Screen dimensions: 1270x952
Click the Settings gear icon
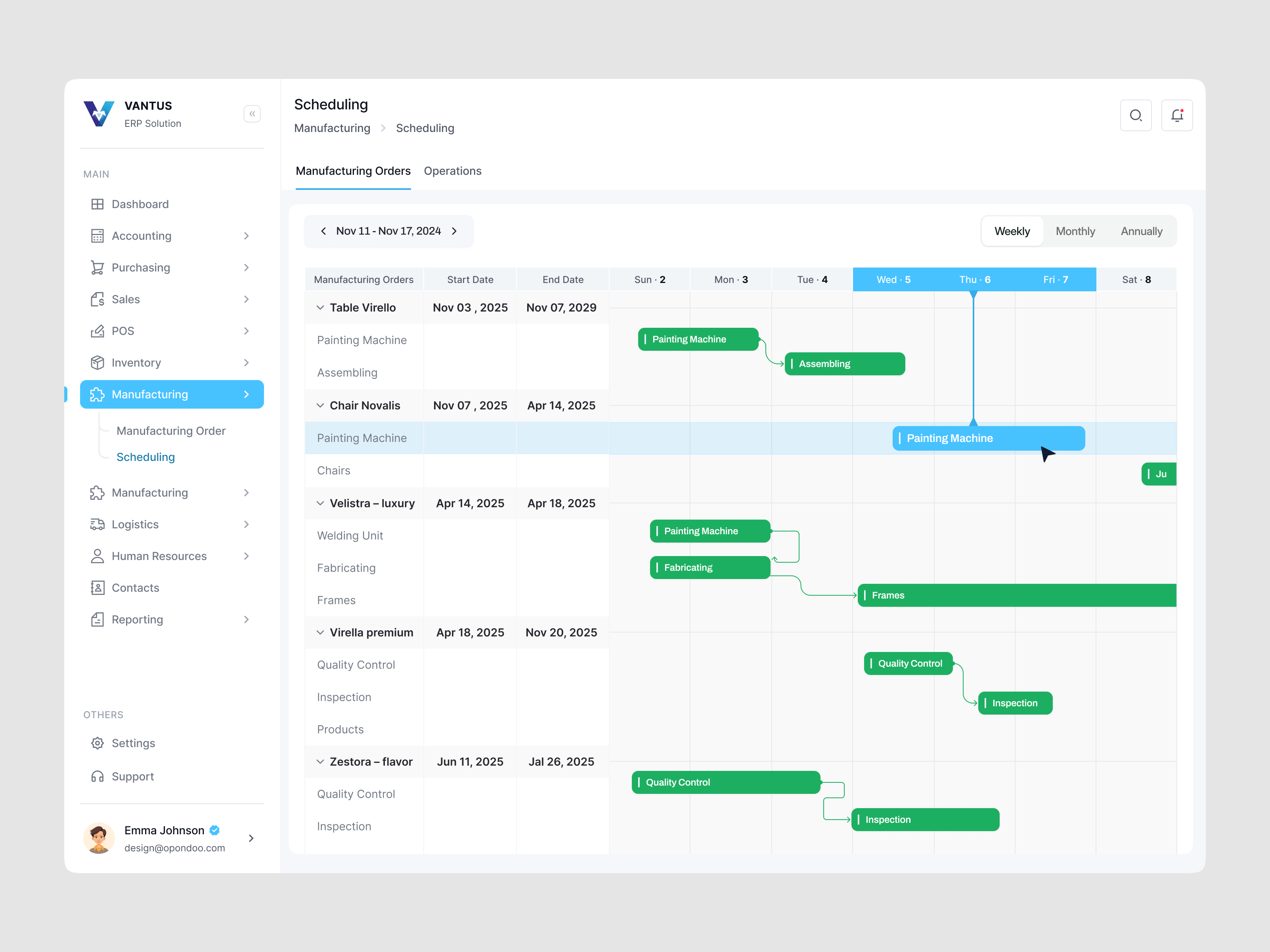[98, 743]
